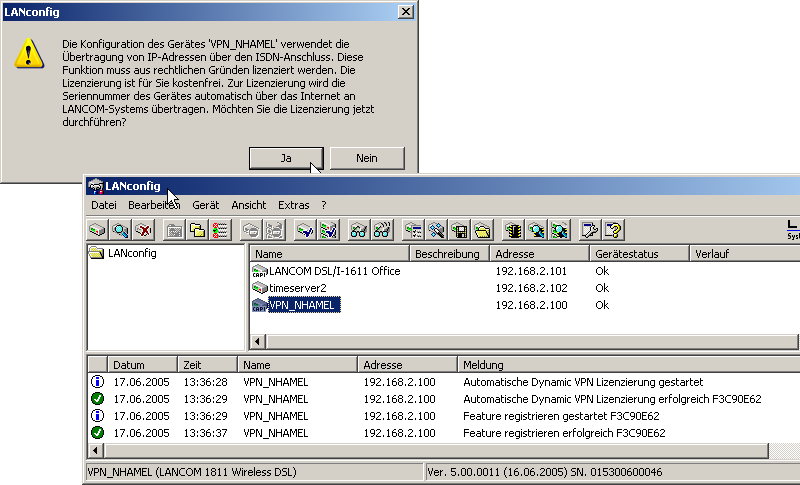
Task: Select LANCOM DSL/I-1611 Office device
Action: 334,271
